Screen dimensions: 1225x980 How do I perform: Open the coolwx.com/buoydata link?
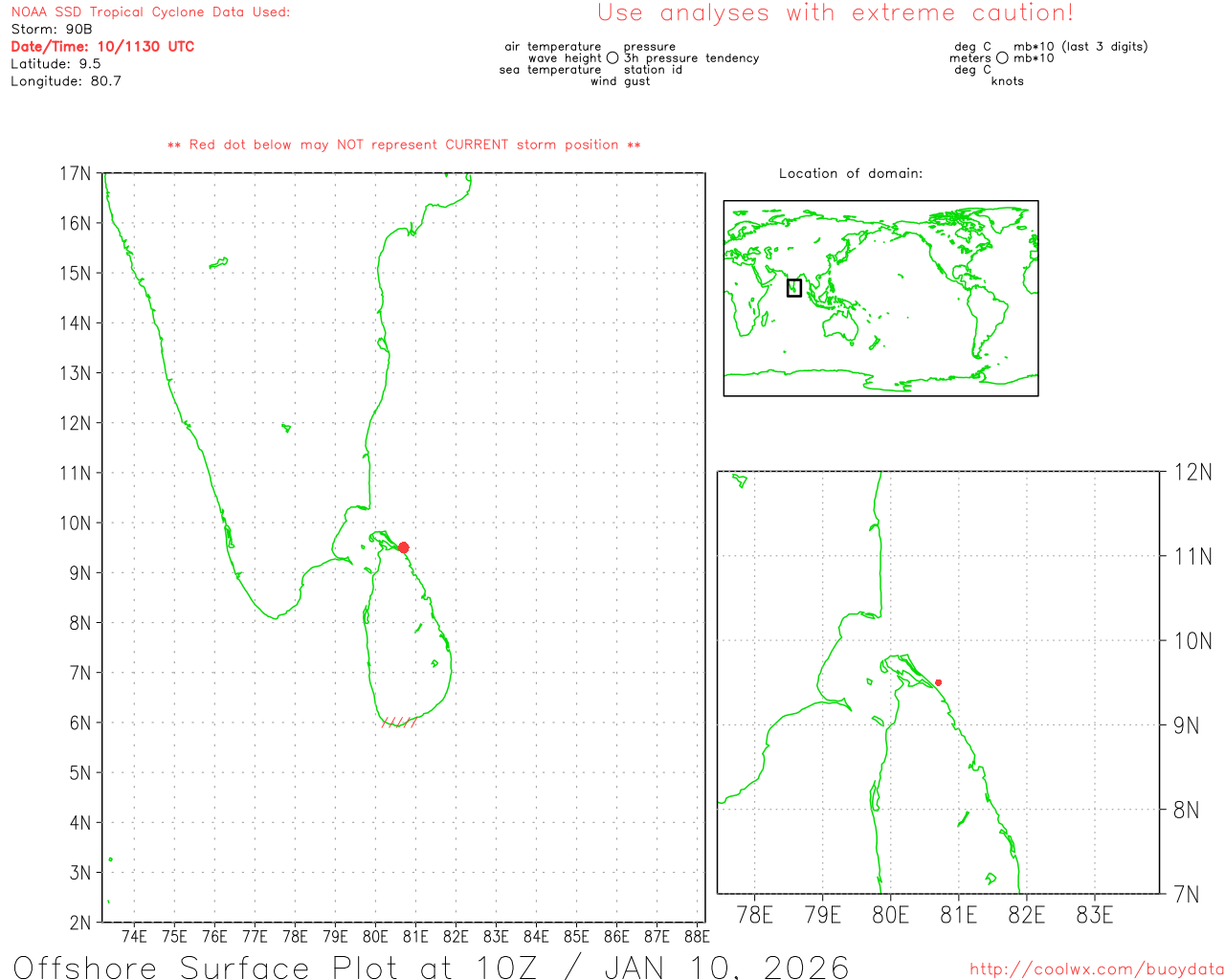(x=1096, y=969)
